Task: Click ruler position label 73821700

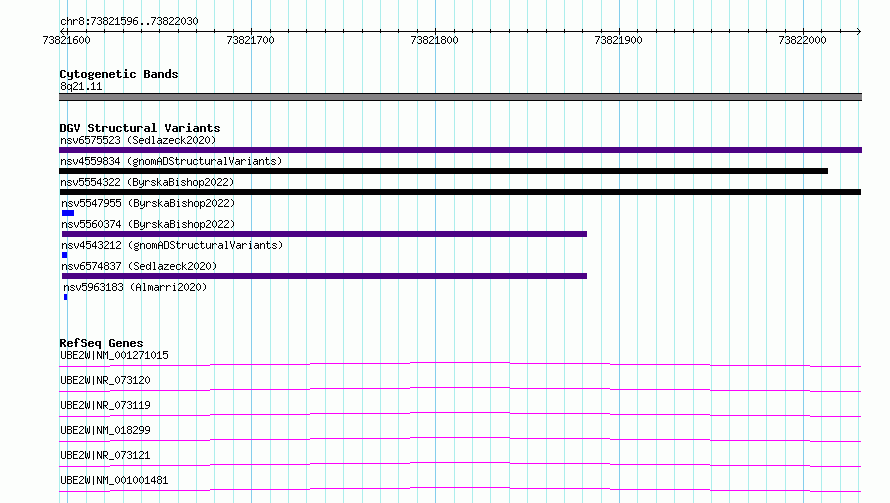Action: (250, 40)
